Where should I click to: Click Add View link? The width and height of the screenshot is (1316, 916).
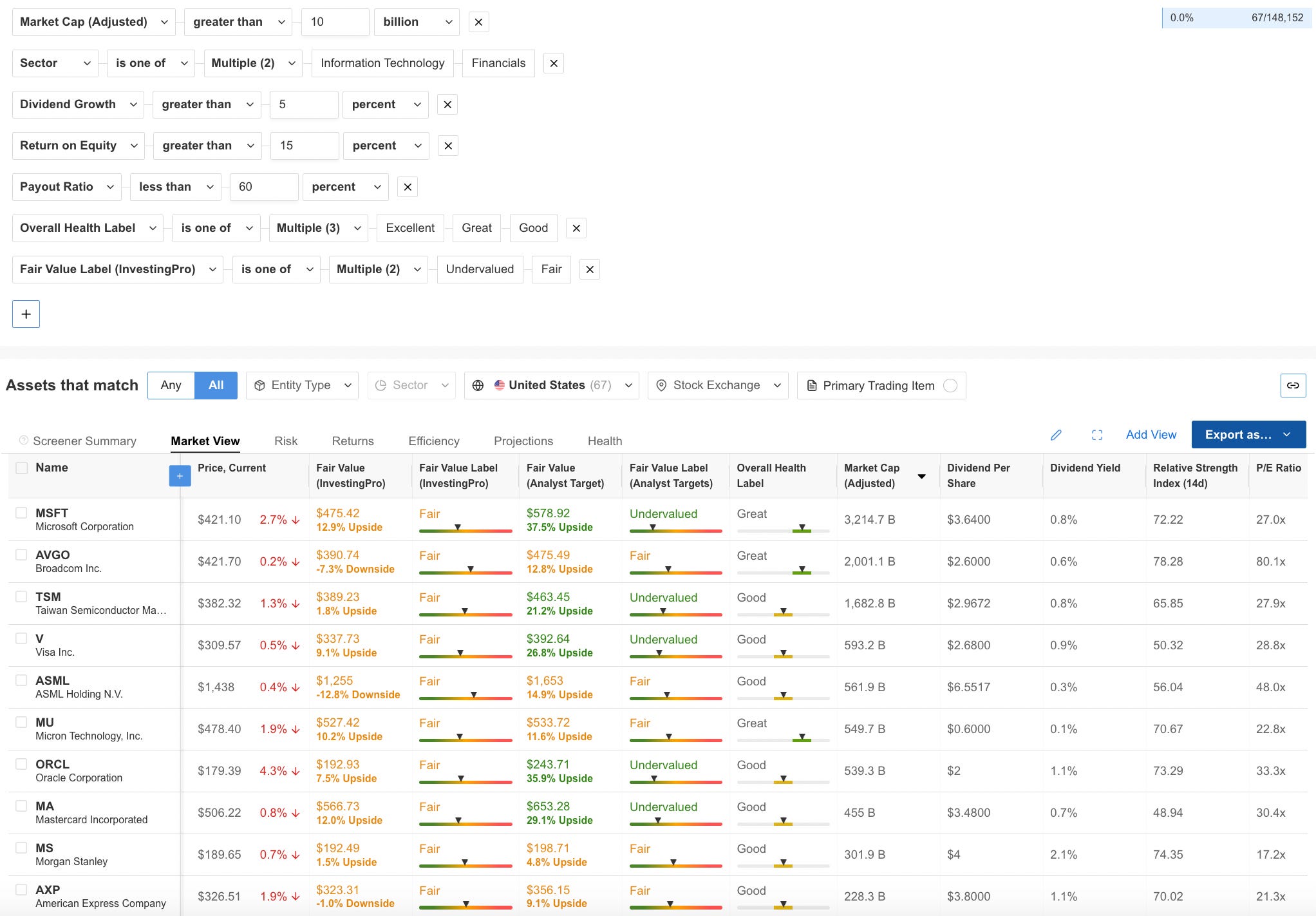coord(1151,435)
